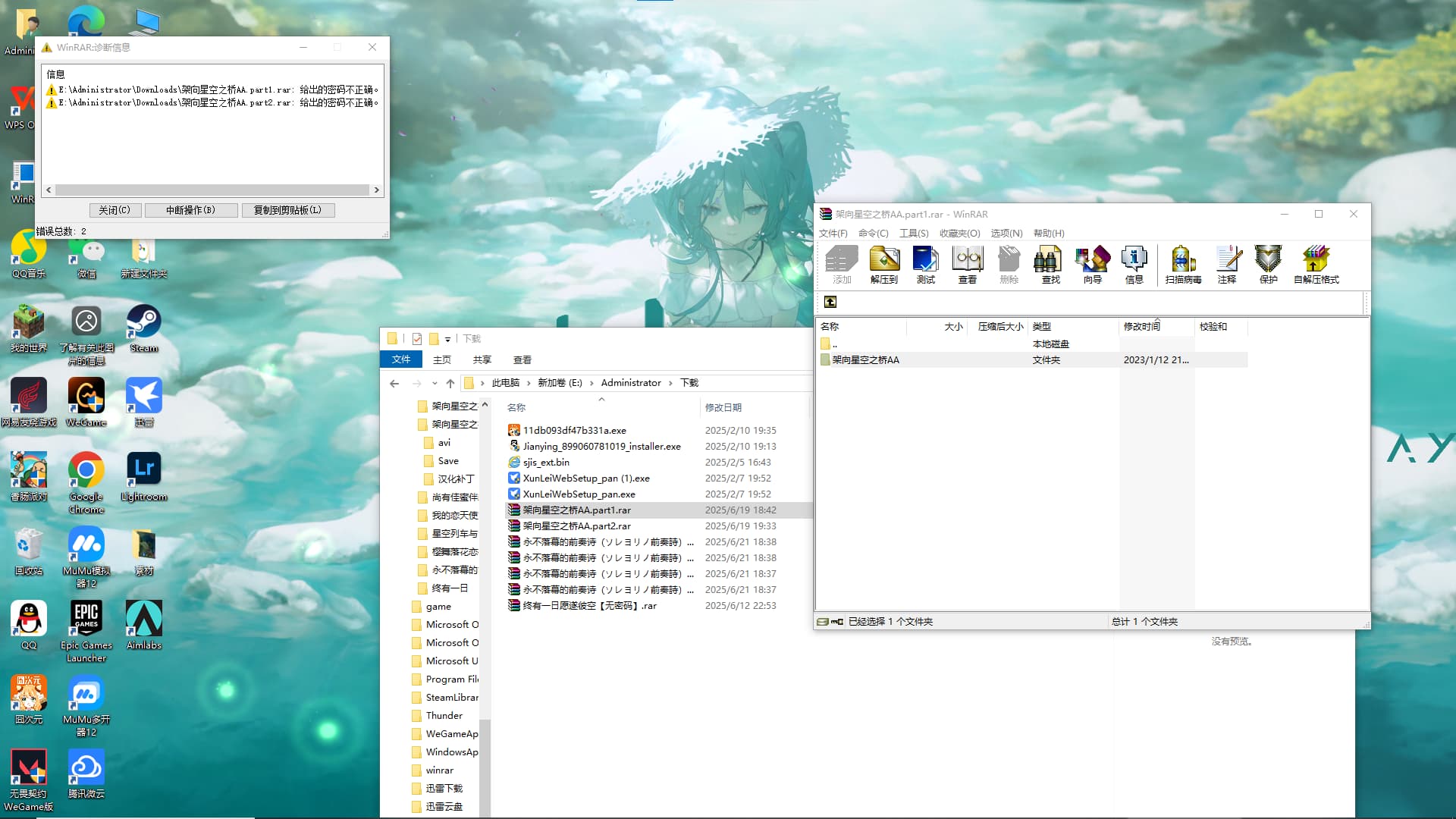The height and width of the screenshot is (819, 1456).
Task: Switch to the 共享 ribbon tab in Explorer
Action: (x=482, y=360)
